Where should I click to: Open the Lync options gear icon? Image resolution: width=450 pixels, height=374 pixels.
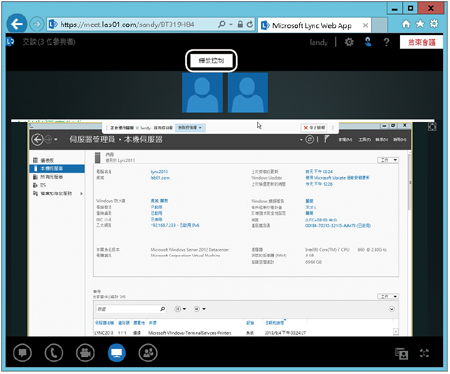pos(349,42)
